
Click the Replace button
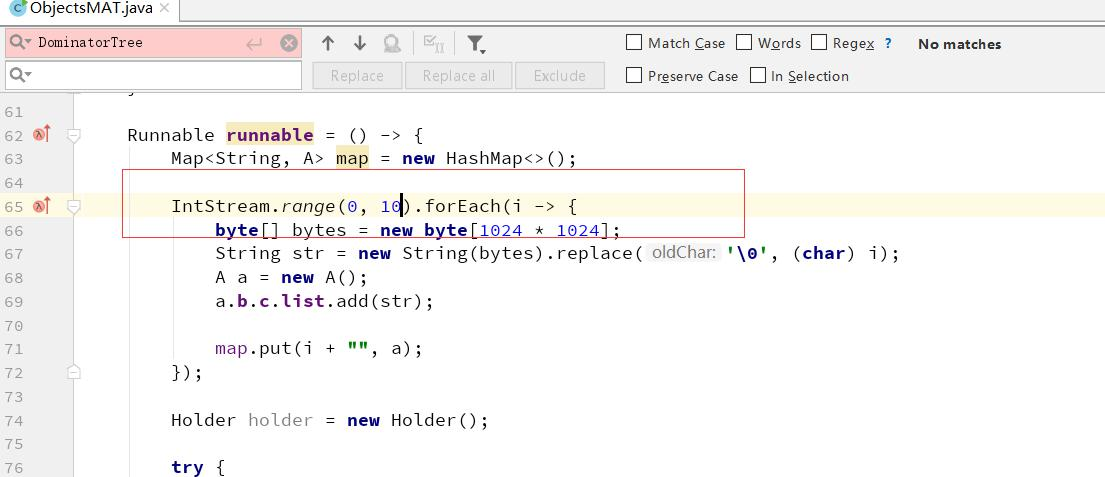pos(357,76)
